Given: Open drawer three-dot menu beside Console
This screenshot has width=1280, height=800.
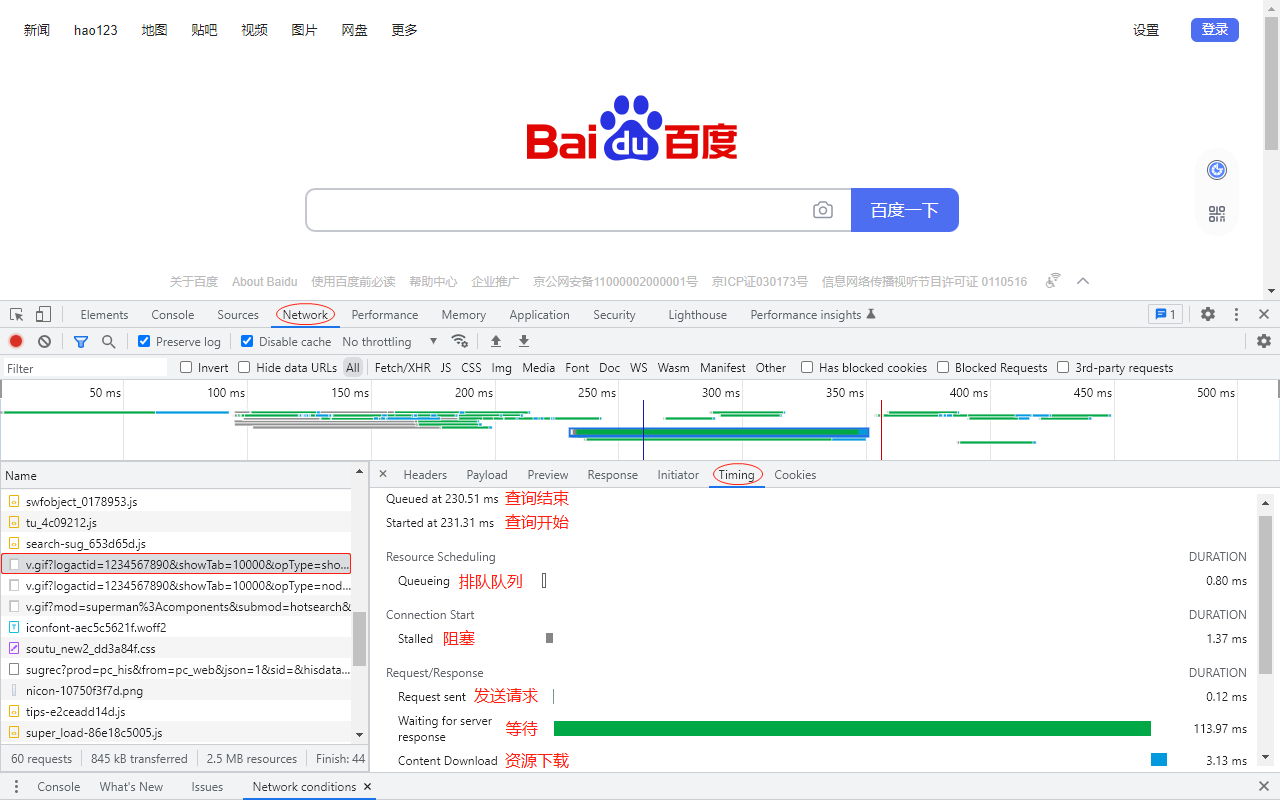Looking at the screenshot, I should pos(15,787).
